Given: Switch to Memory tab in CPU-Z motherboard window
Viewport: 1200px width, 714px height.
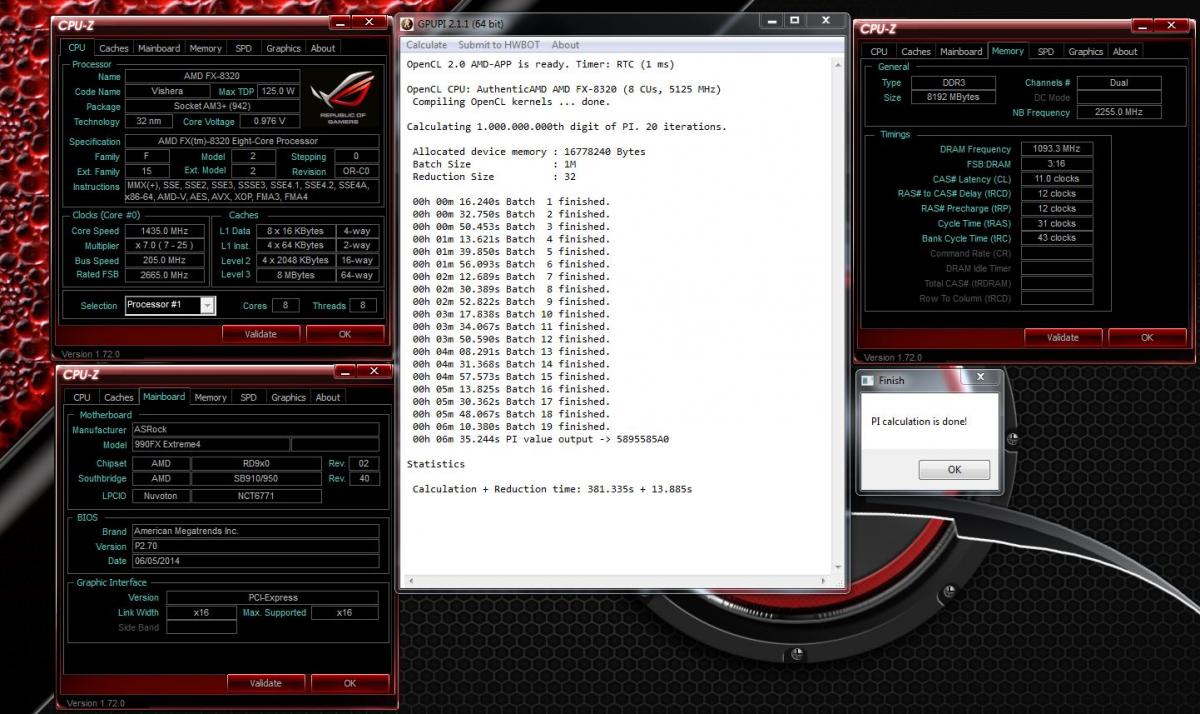Looking at the screenshot, I should pos(211,397).
